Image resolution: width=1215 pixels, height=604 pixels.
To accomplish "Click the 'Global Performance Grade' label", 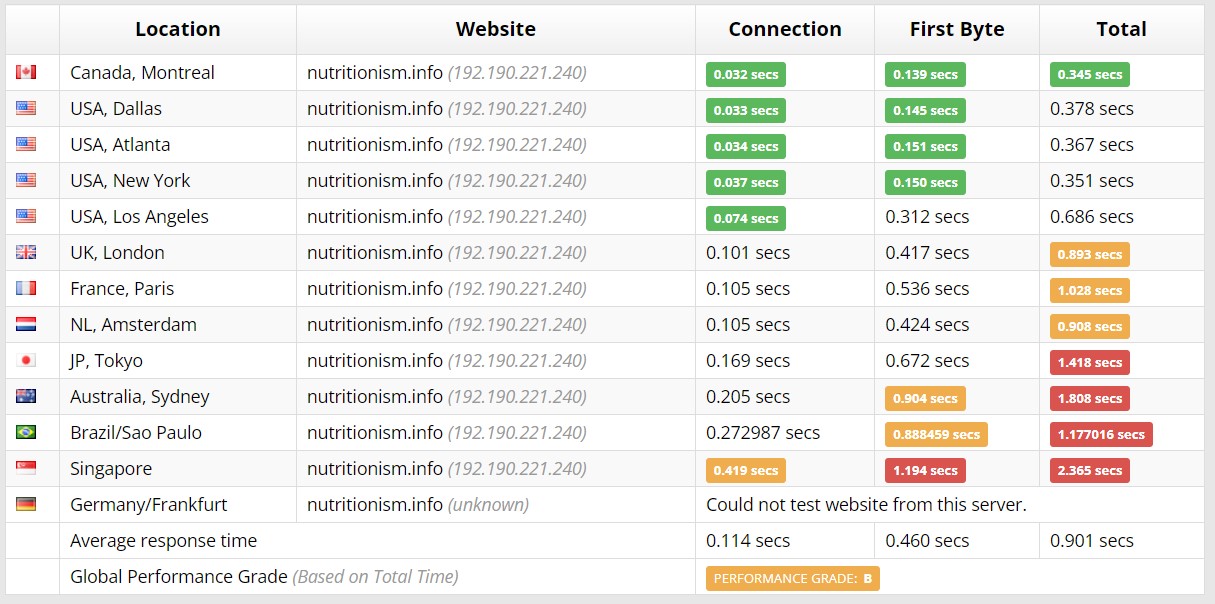I will (179, 576).
